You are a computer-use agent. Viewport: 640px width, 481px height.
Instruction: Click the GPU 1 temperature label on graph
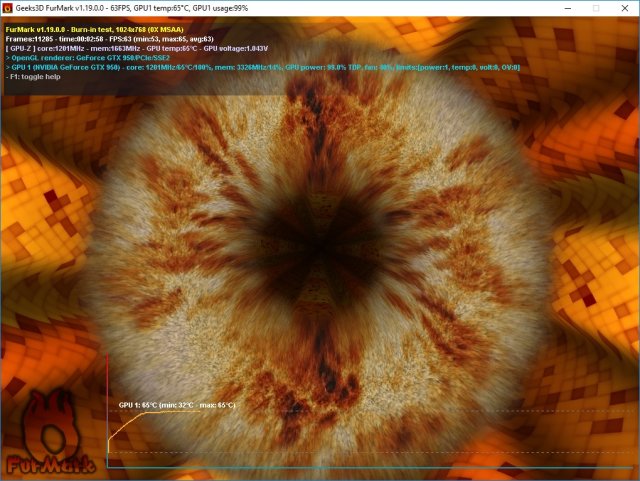tap(176, 405)
